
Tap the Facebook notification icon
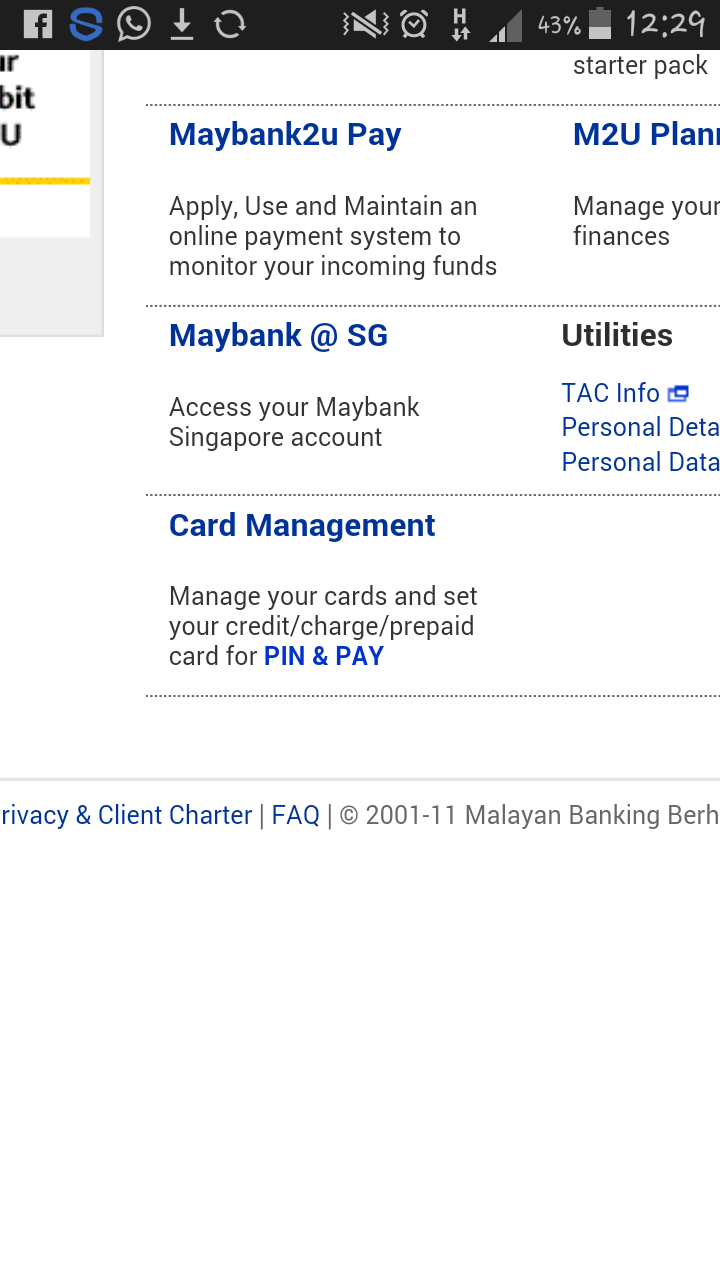coord(37,24)
